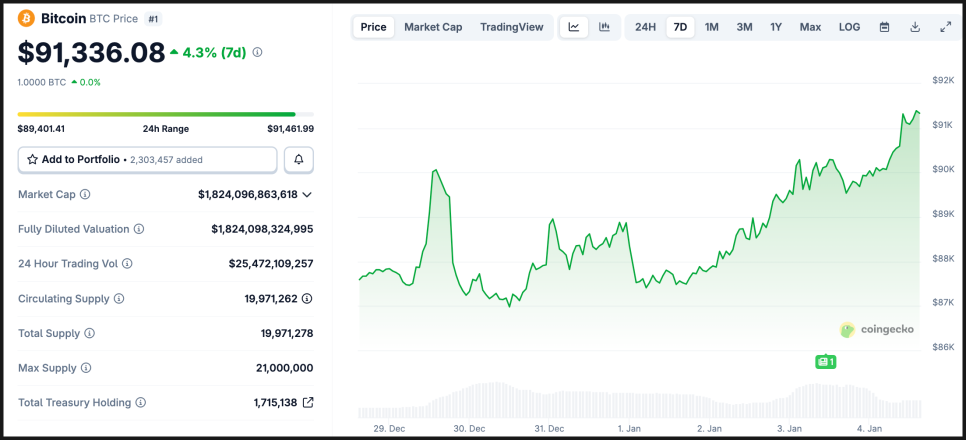Switch to the Market Cap tab
This screenshot has width=966, height=440.
[433, 27]
